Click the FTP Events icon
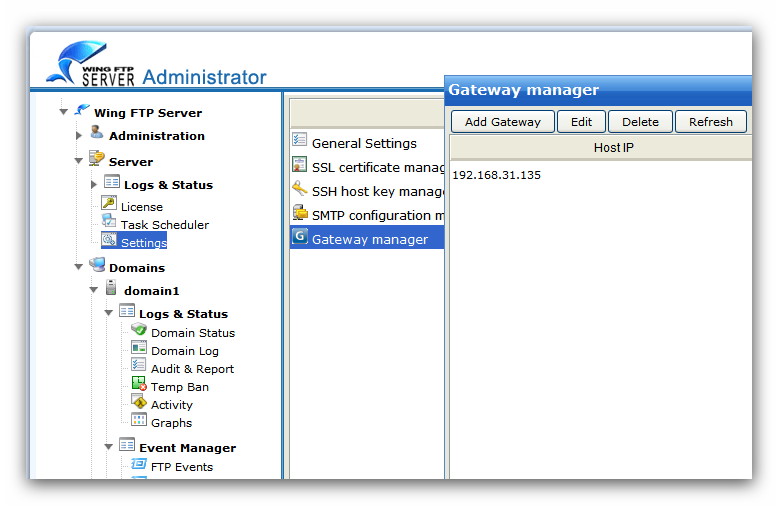Viewport: 778px width, 505px height. pos(139,464)
